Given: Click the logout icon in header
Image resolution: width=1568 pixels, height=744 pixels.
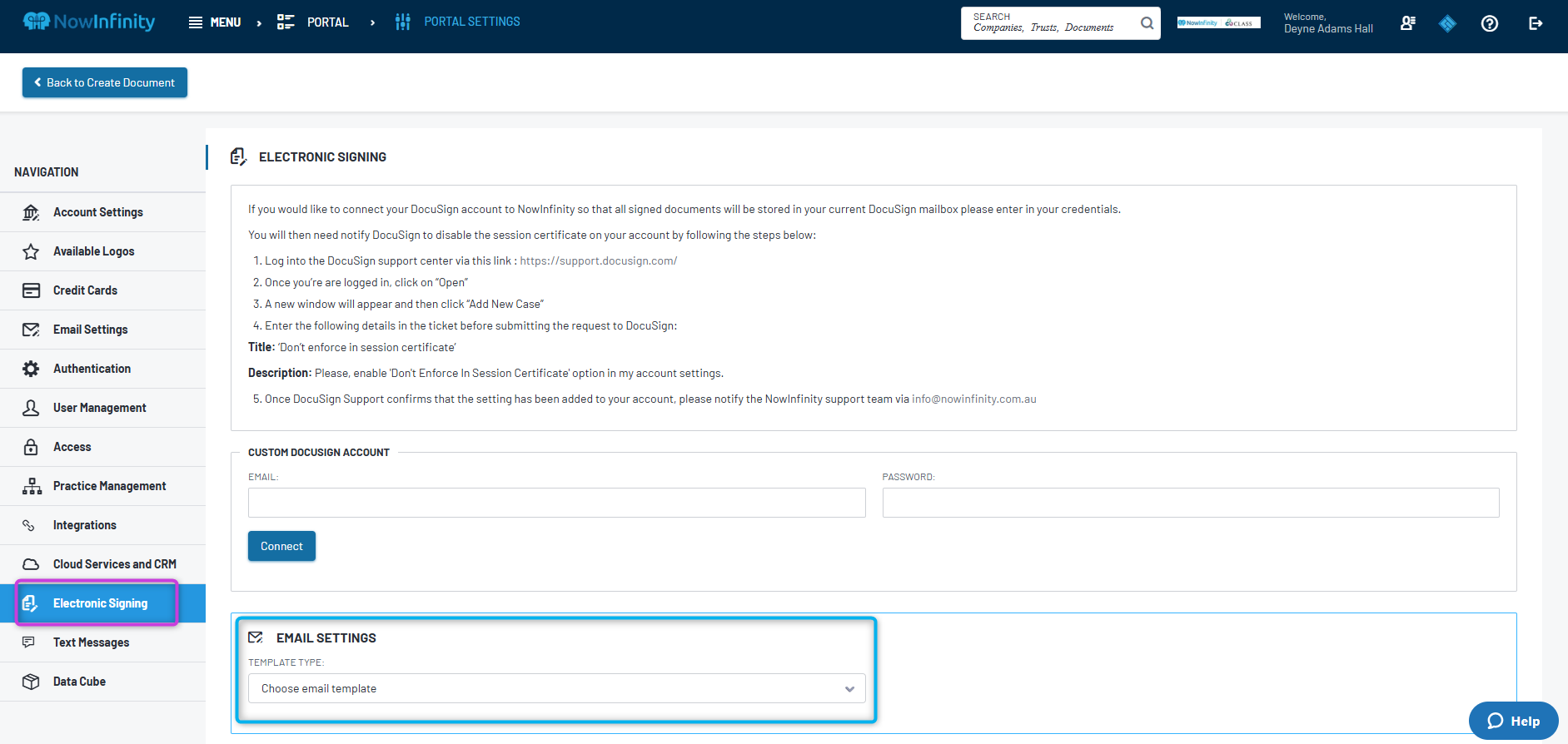Looking at the screenshot, I should pyautogui.click(x=1535, y=23).
